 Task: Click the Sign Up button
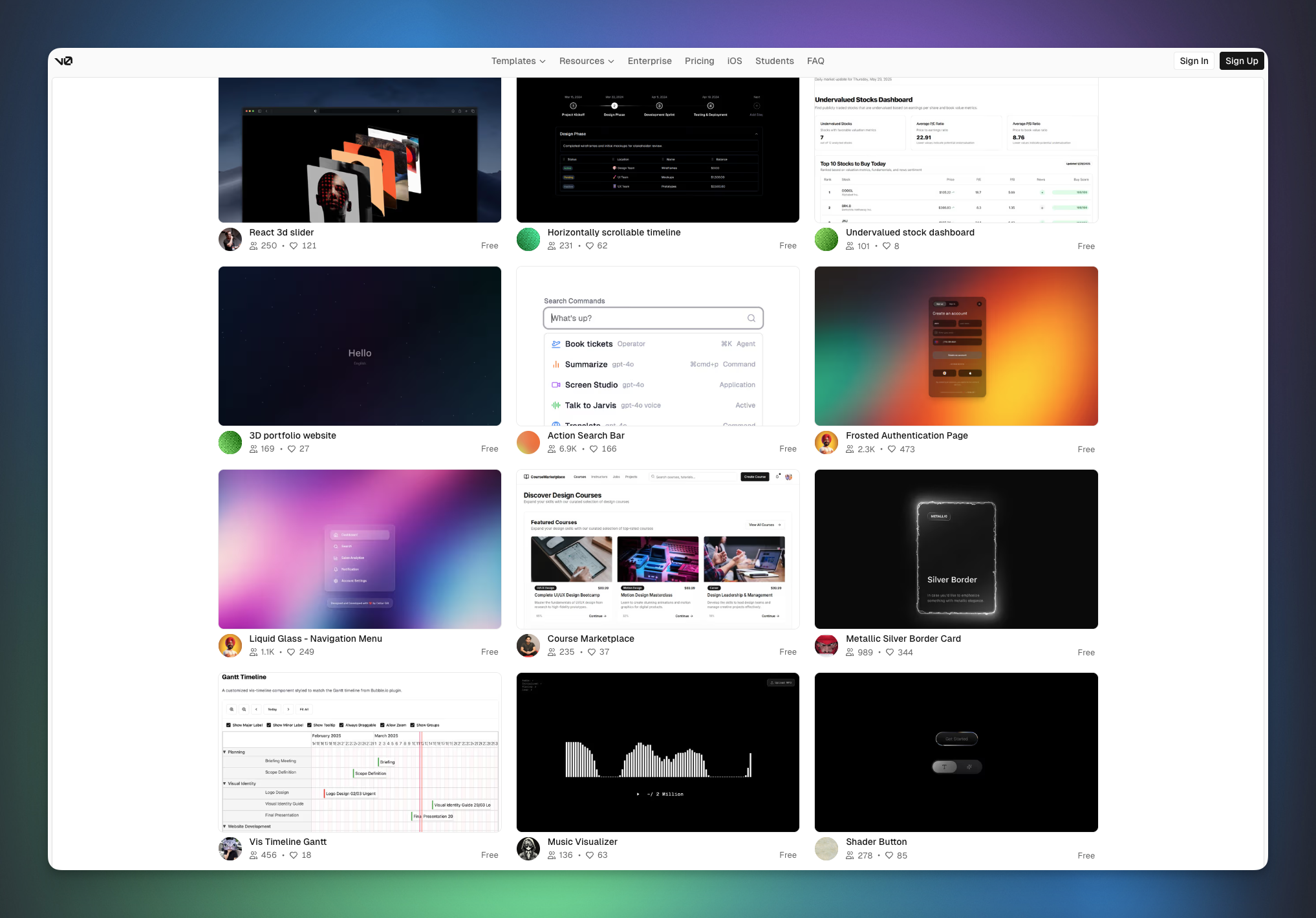[1241, 61]
